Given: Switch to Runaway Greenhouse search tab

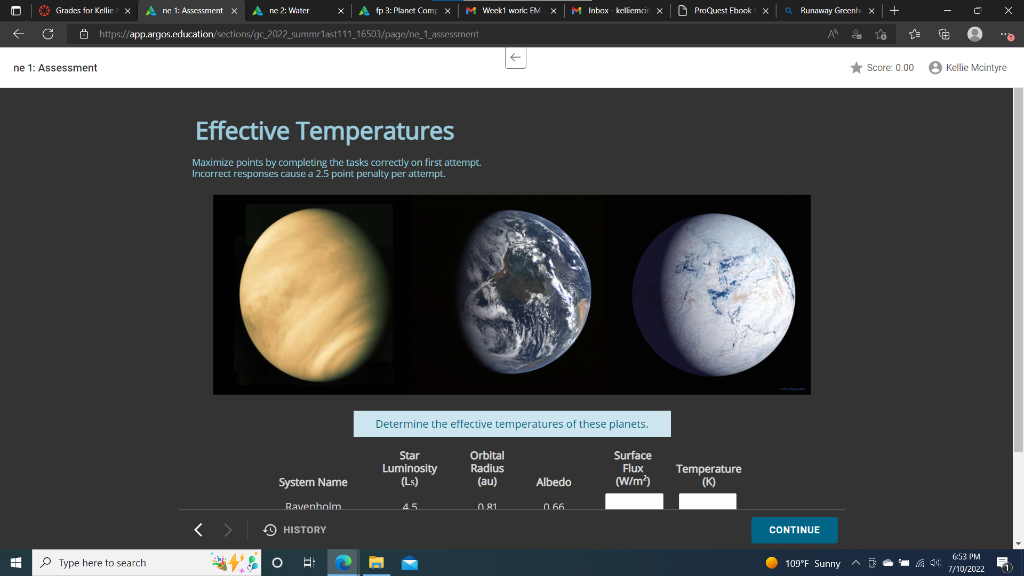Looking at the screenshot, I should point(829,10).
